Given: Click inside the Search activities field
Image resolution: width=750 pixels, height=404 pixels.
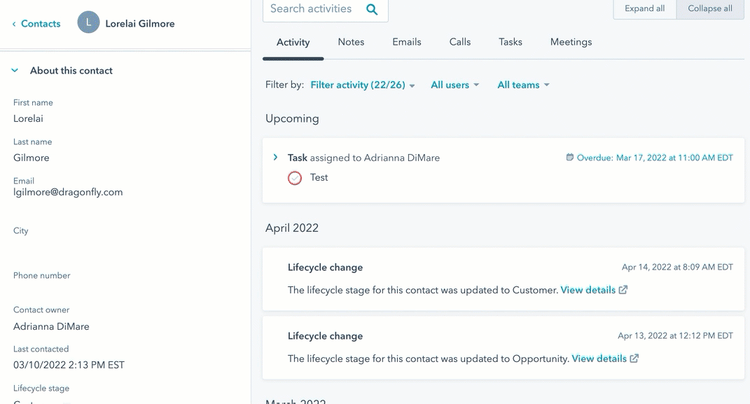Looking at the screenshot, I should tap(312, 9).
